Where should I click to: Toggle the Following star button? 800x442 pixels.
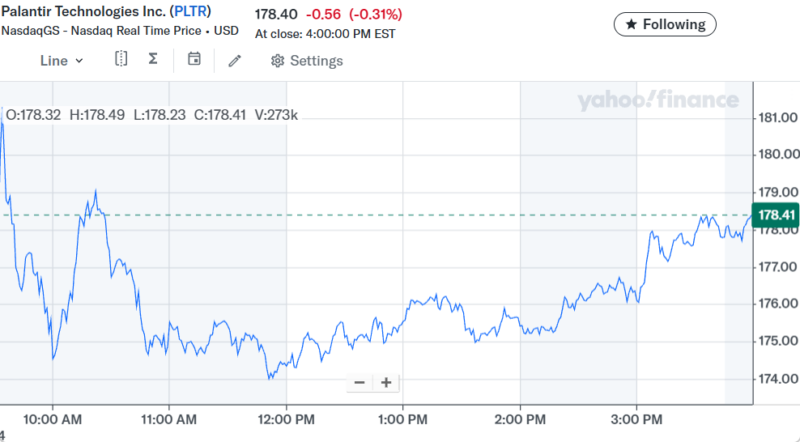(x=665, y=24)
